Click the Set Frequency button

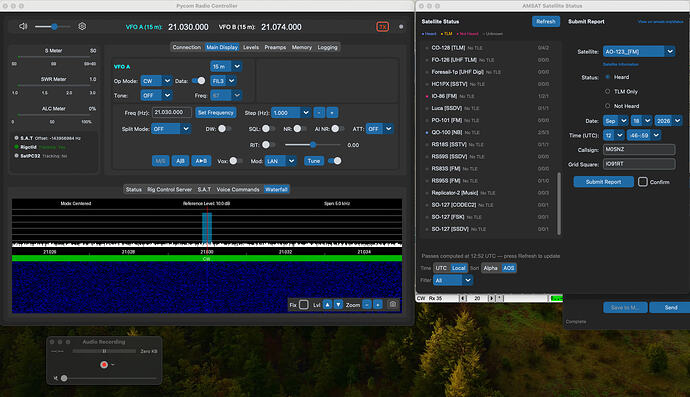[x=216, y=113]
